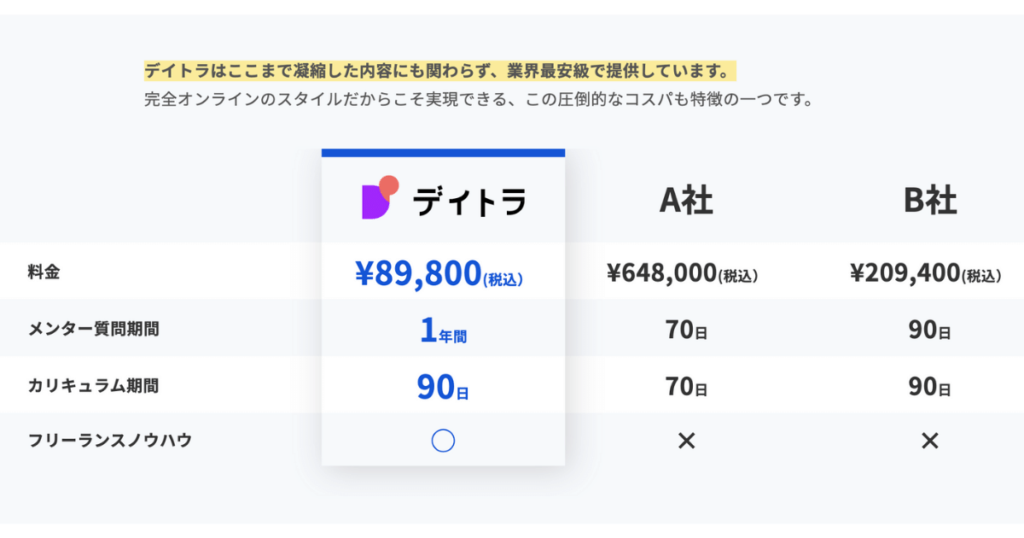The width and height of the screenshot is (1024, 538).
Task: Click the メンター質問期間 row label
Action: tap(93, 328)
